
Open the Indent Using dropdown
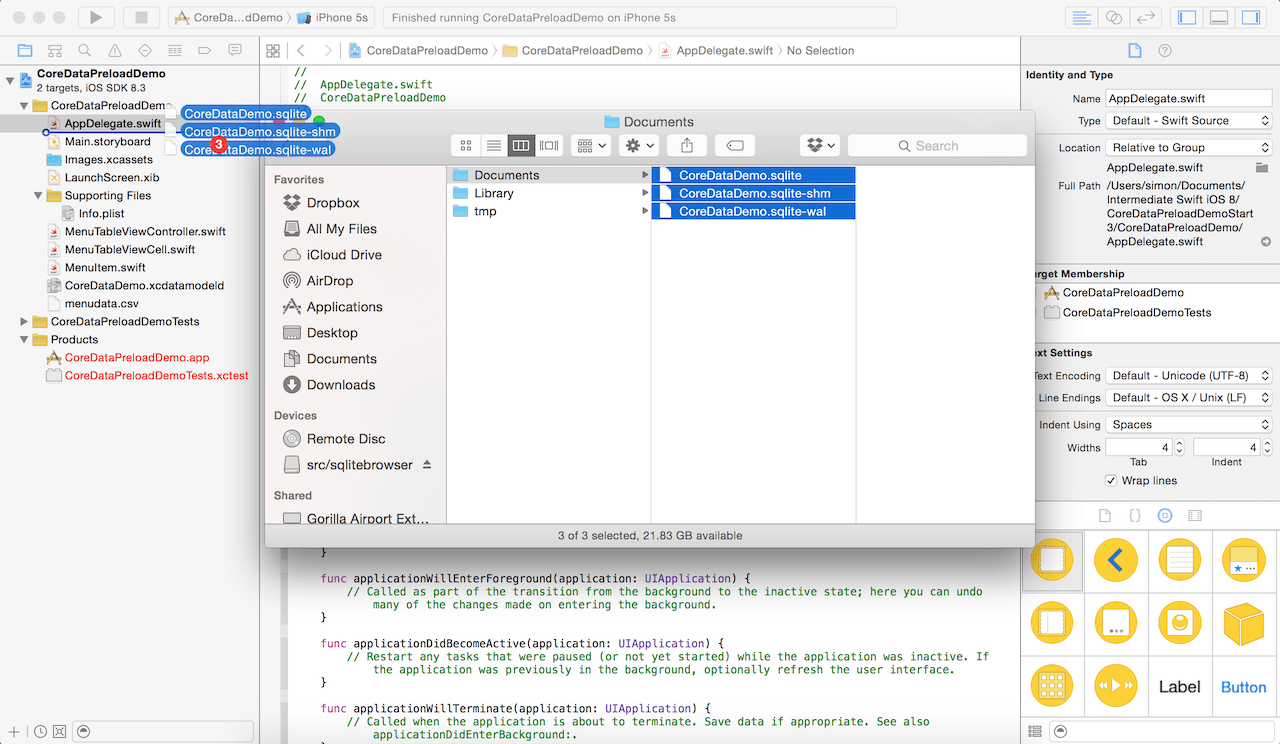tap(1190, 425)
